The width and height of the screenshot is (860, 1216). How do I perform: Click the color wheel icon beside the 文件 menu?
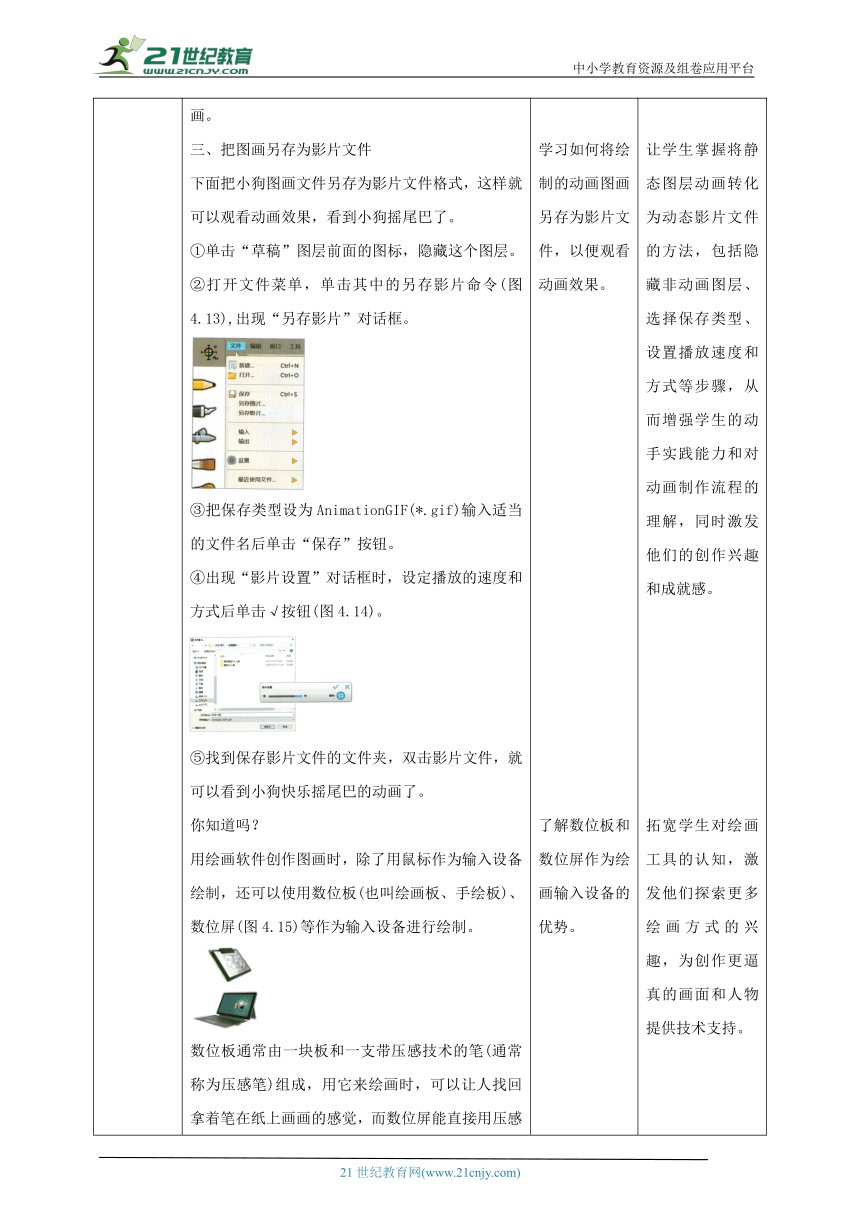pyautogui.click(x=208, y=352)
